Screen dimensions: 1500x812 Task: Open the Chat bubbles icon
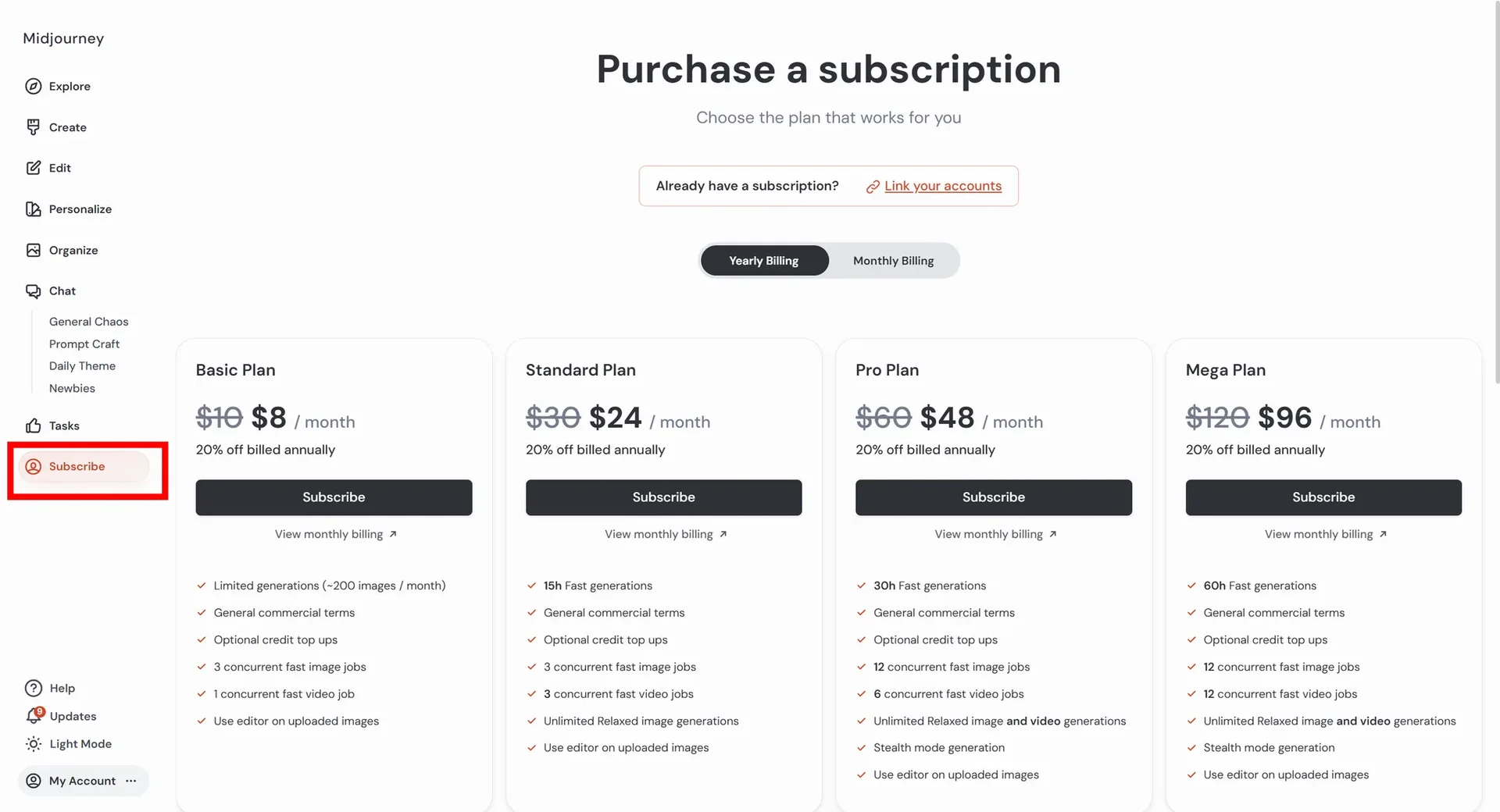coord(33,291)
